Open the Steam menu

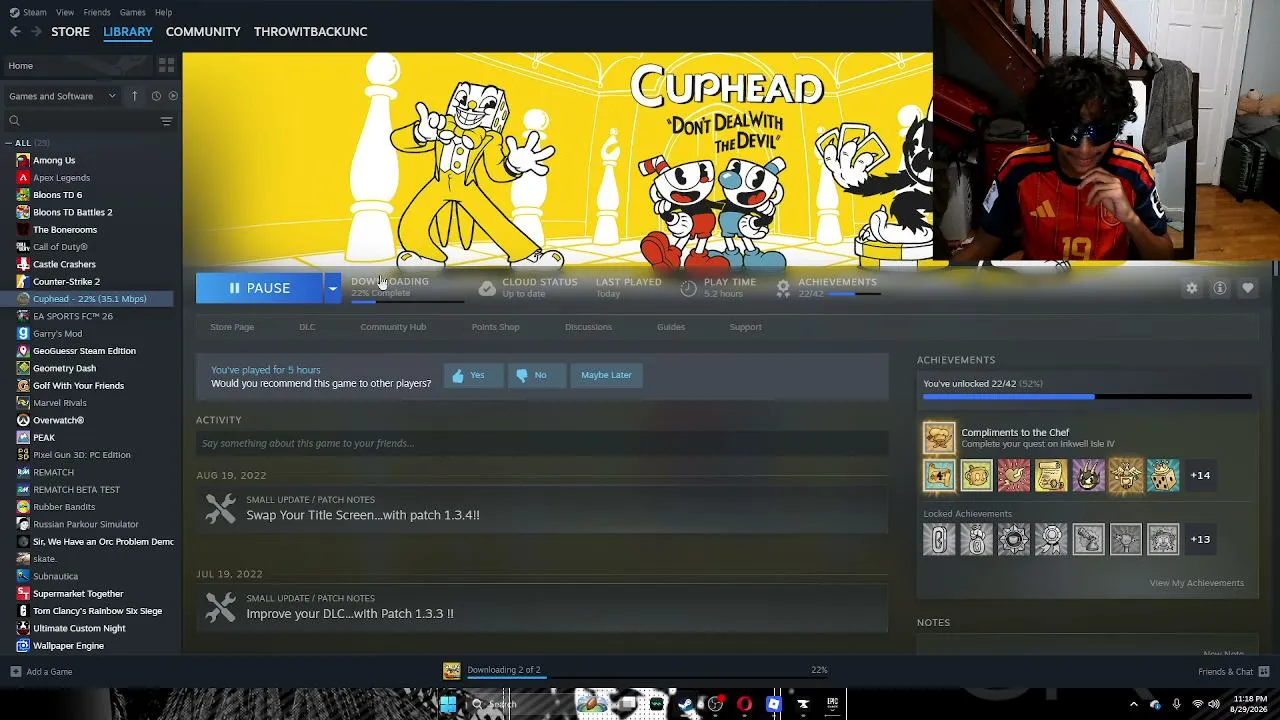pos(29,12)
